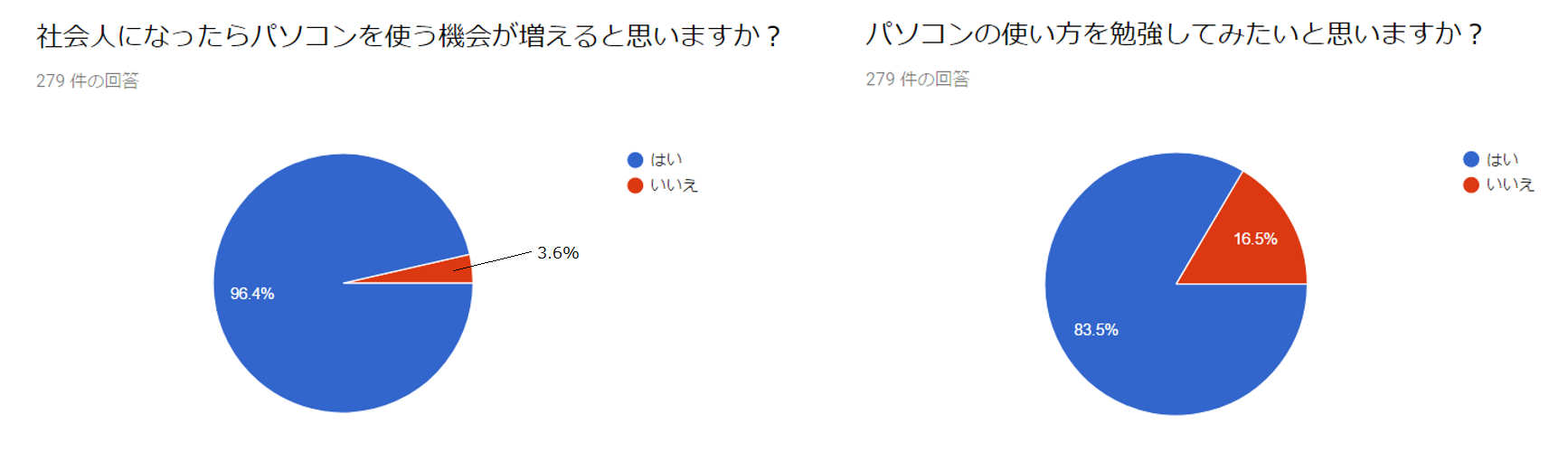Click the right chart's title about 勉強
This screenshot has width=1568, height=452.
coord(1174,34)
